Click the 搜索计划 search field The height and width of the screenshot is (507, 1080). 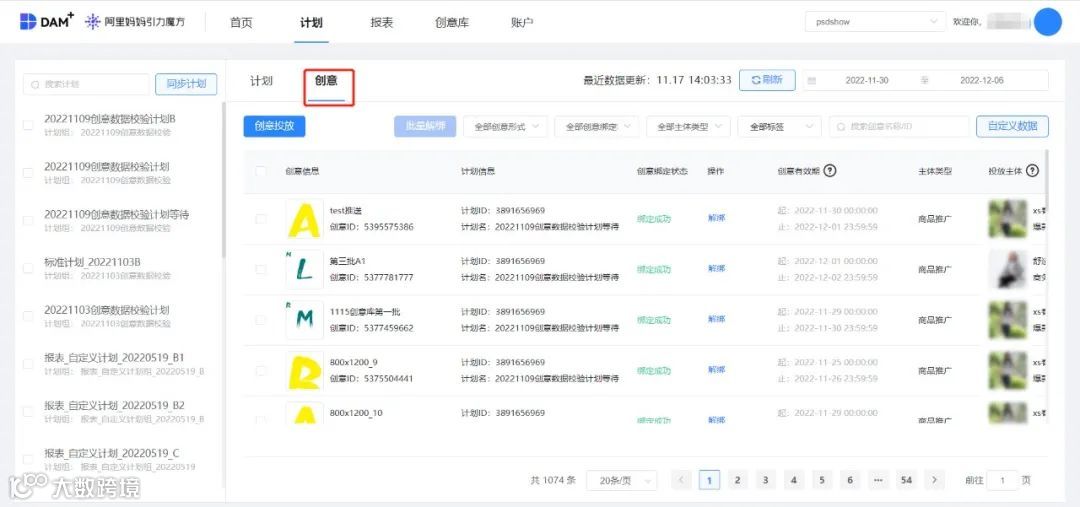(x=86, y=84)
